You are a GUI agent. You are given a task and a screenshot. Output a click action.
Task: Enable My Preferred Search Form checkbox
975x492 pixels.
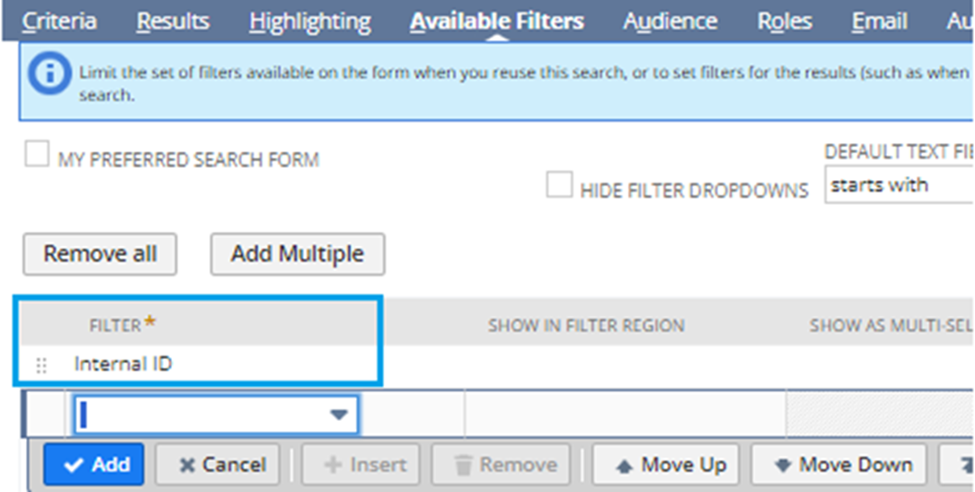point(37,154)
